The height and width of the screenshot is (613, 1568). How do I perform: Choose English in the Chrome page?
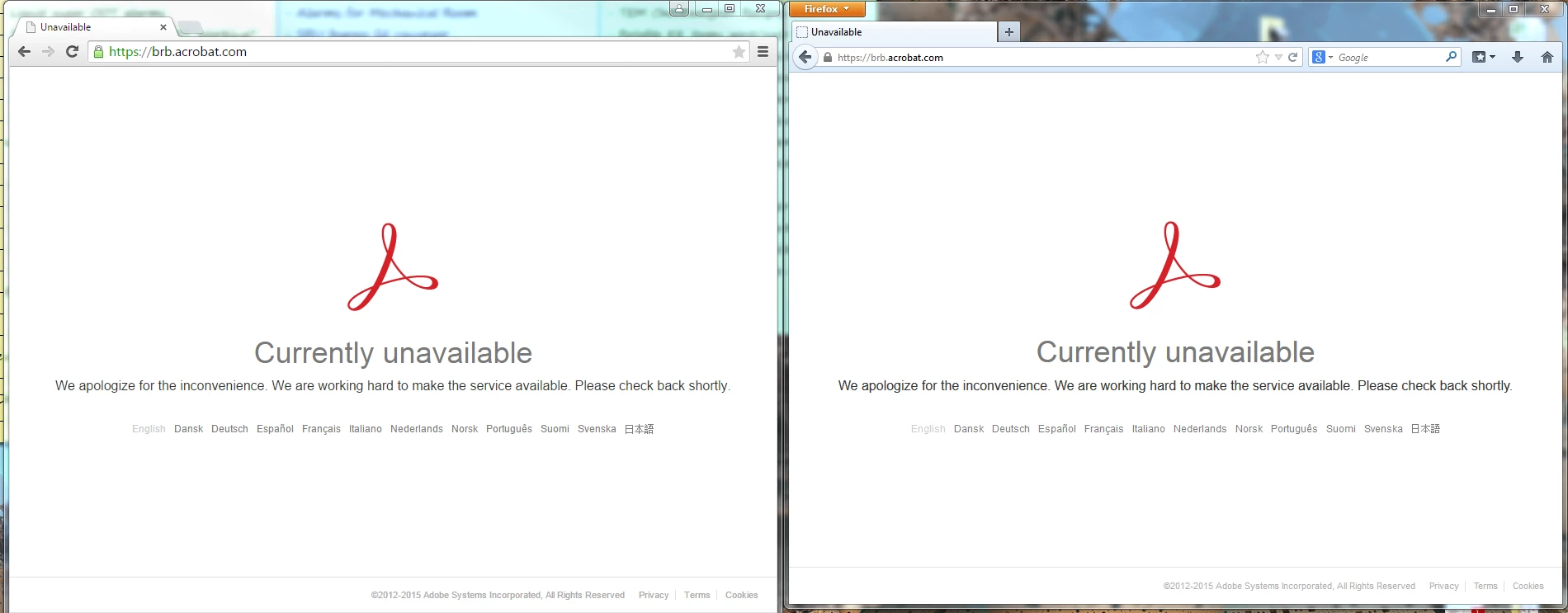click(149, 429)
